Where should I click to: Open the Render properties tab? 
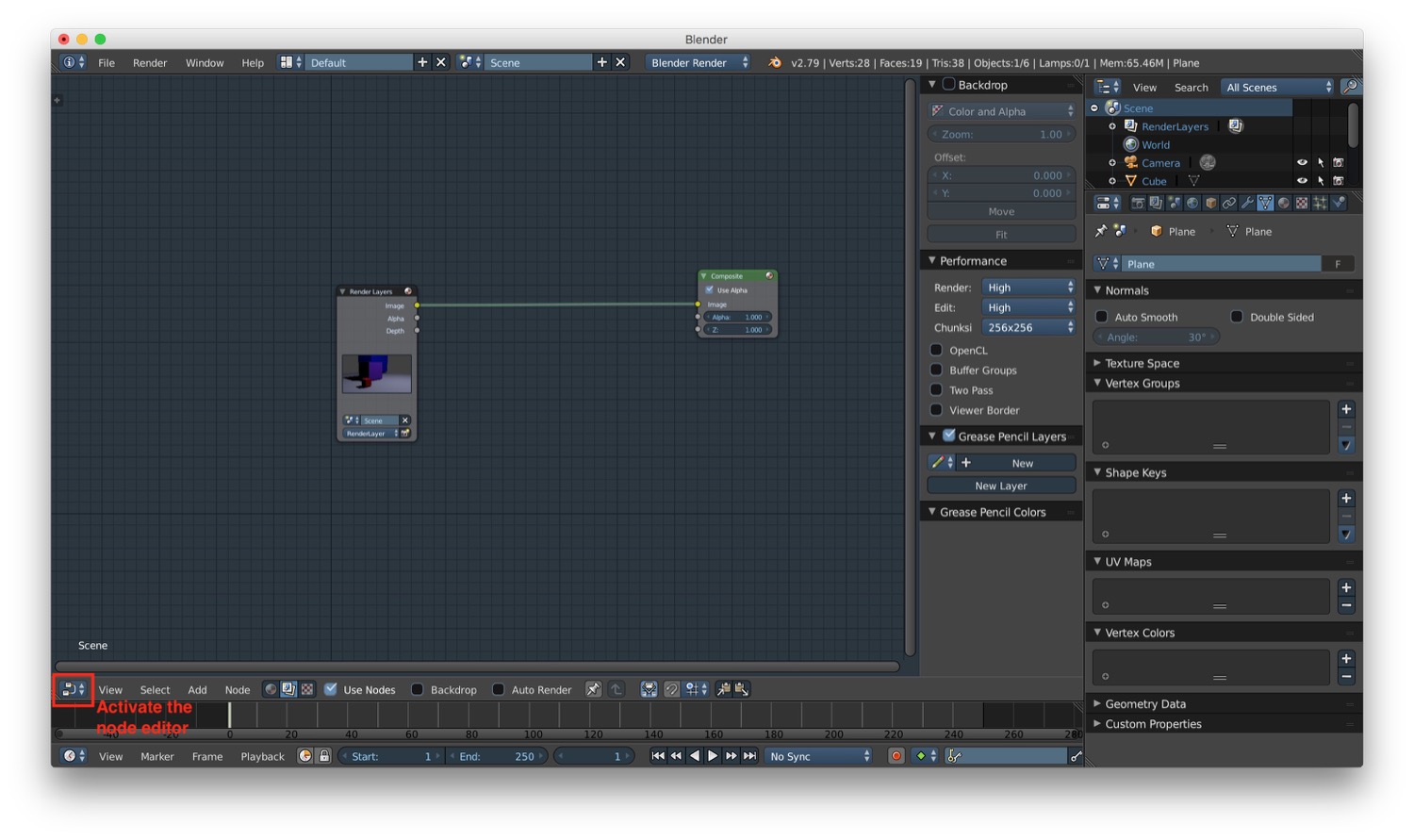1138,203
